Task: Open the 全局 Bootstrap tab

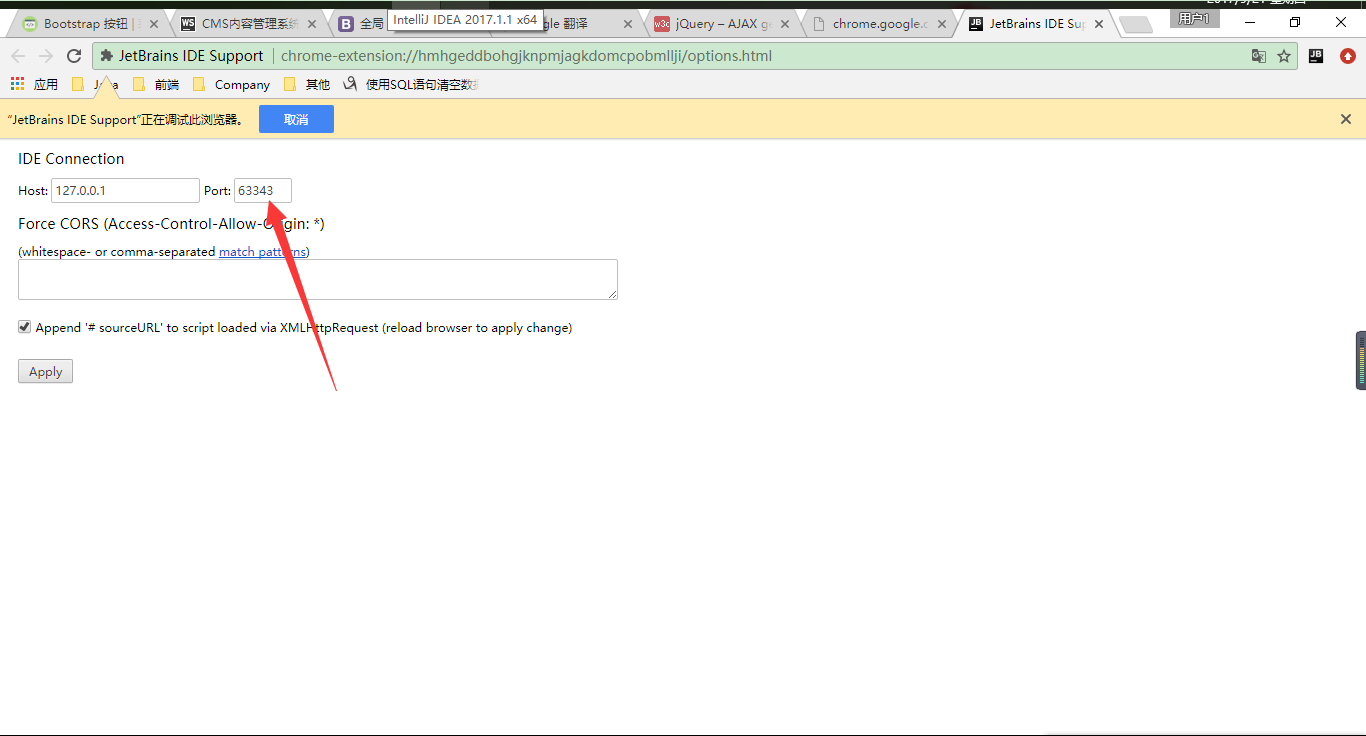Action: click(362, 24)
